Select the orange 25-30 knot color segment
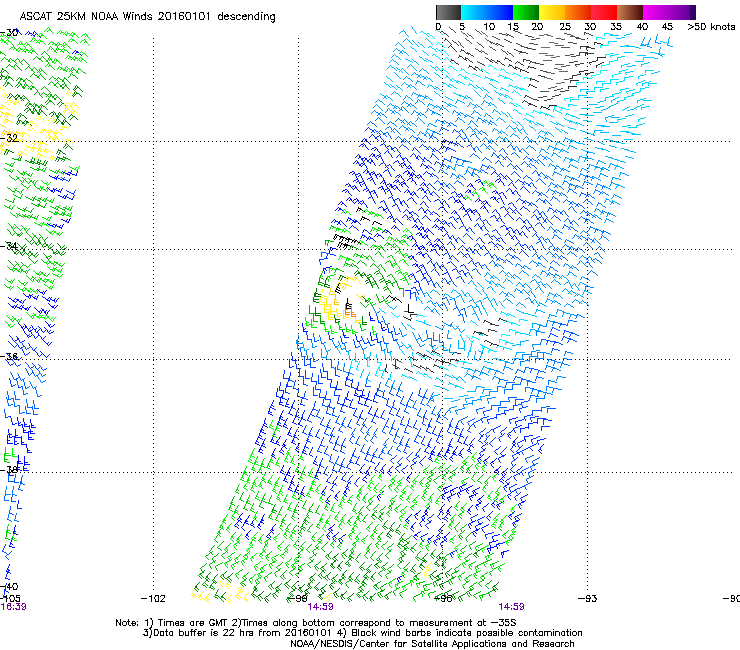This screenshot has width=740, height=650. [578, 12]
